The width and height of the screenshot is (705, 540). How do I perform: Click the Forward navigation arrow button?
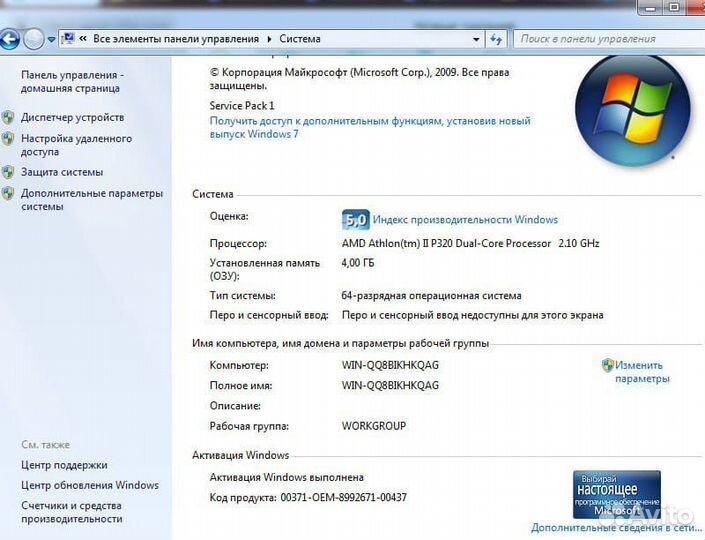pyautogui.click(x=33, y=39)
